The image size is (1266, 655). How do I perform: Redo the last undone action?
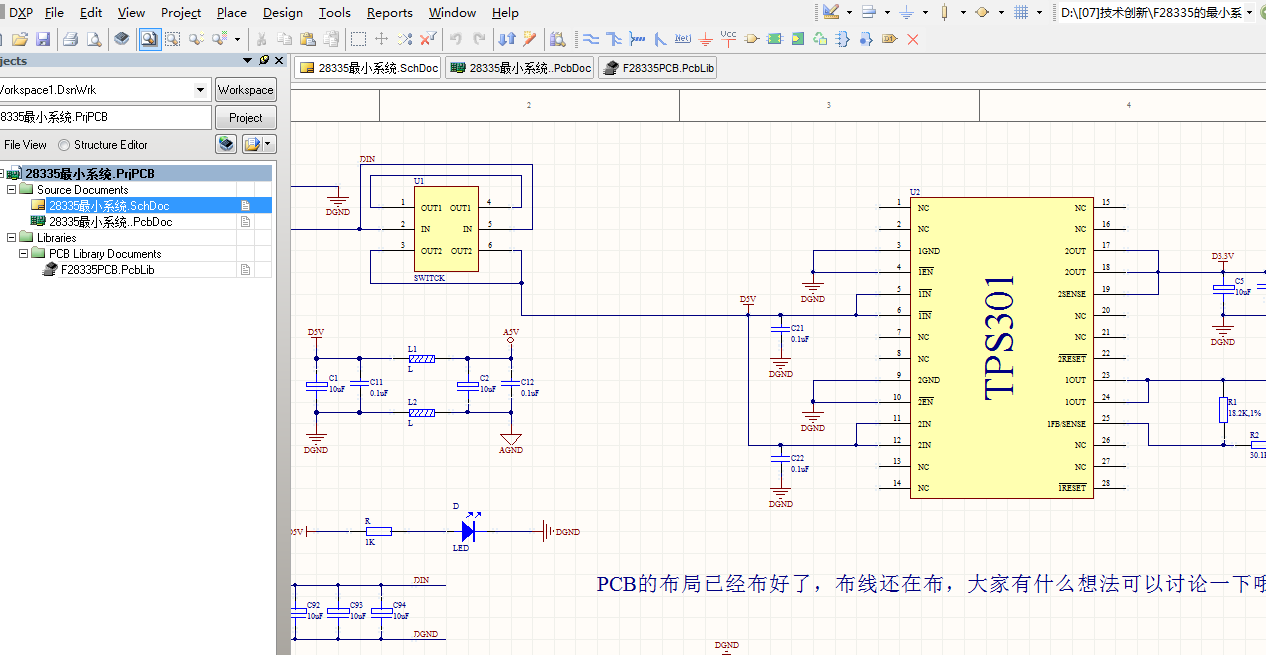[x=479, y=39]
